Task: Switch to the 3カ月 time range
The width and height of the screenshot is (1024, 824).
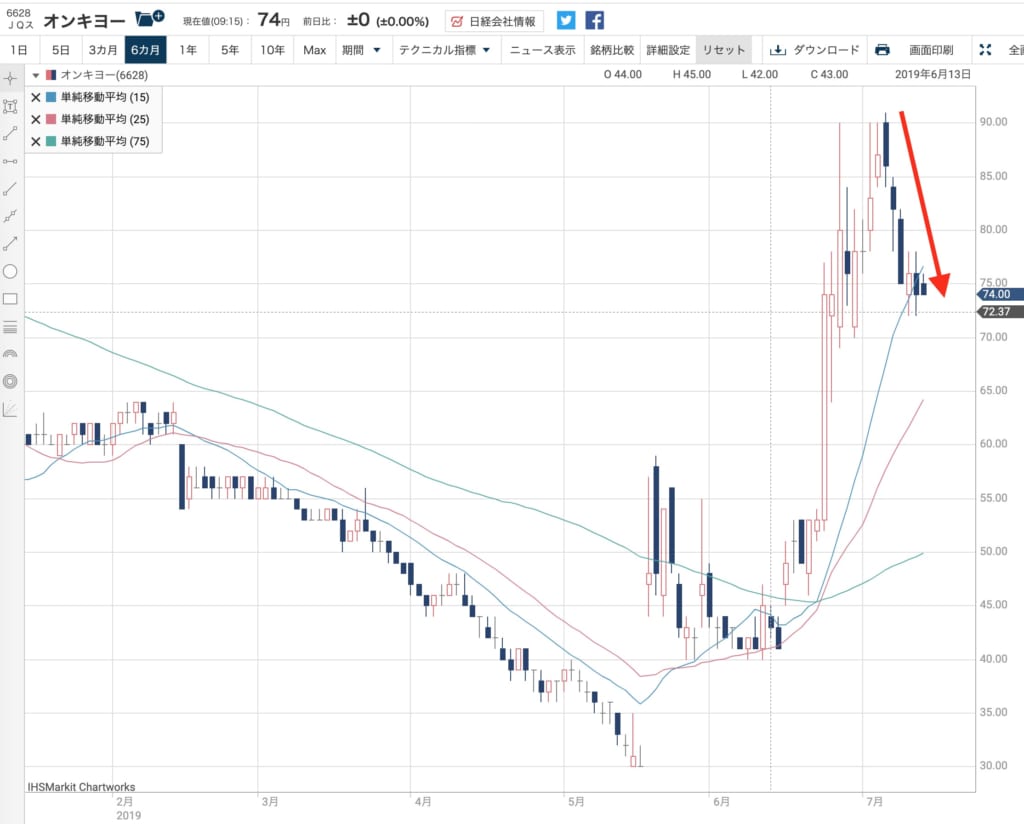Action: [102, 50]
